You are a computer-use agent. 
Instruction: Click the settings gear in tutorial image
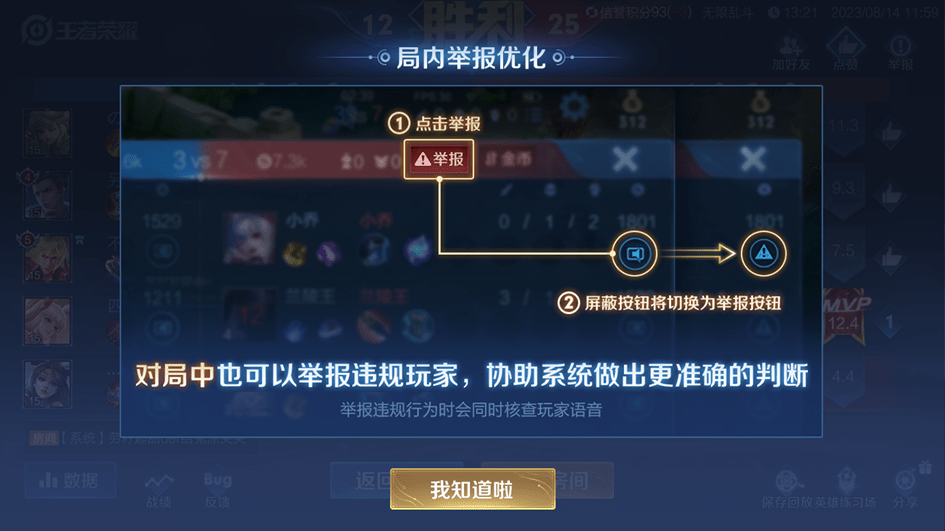pyautogui.click(x=574, y=108)
